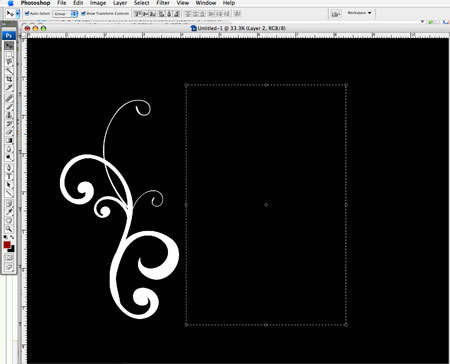The width and height of the screenshot is (450, 364).
Task: Distribute top edges button
Action: click(187, 14)
